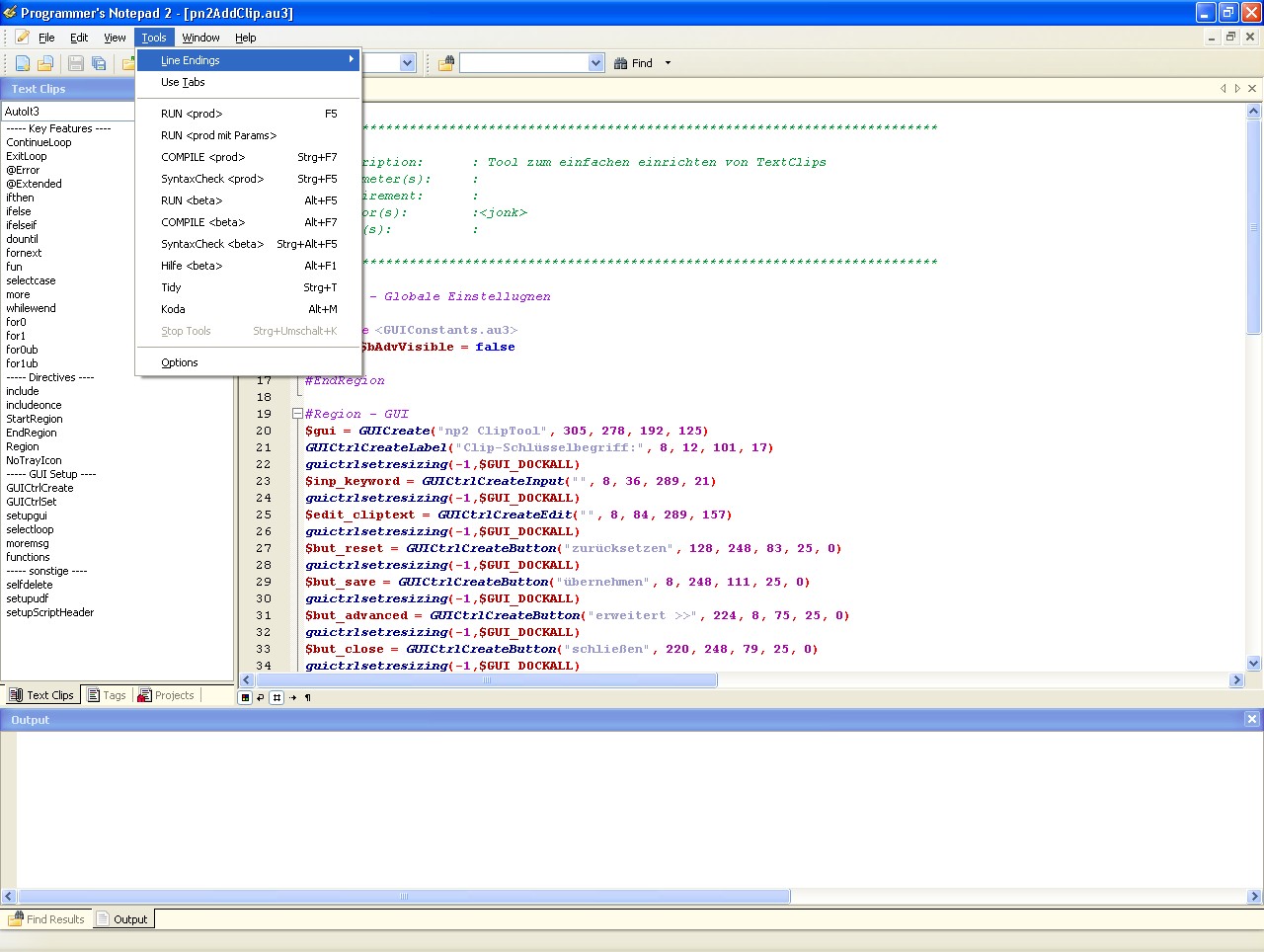Toggle show line endings paragraph mark icon
Image resolution: width=1264 pixels, height=952 pixels.
click(x=308, y=697)
